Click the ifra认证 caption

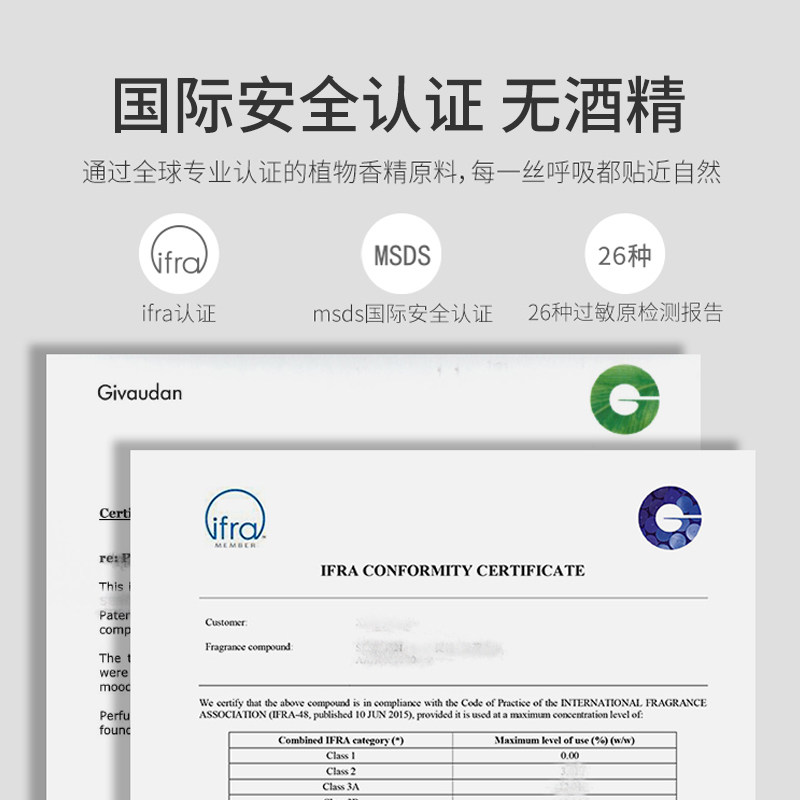point(179,313)
